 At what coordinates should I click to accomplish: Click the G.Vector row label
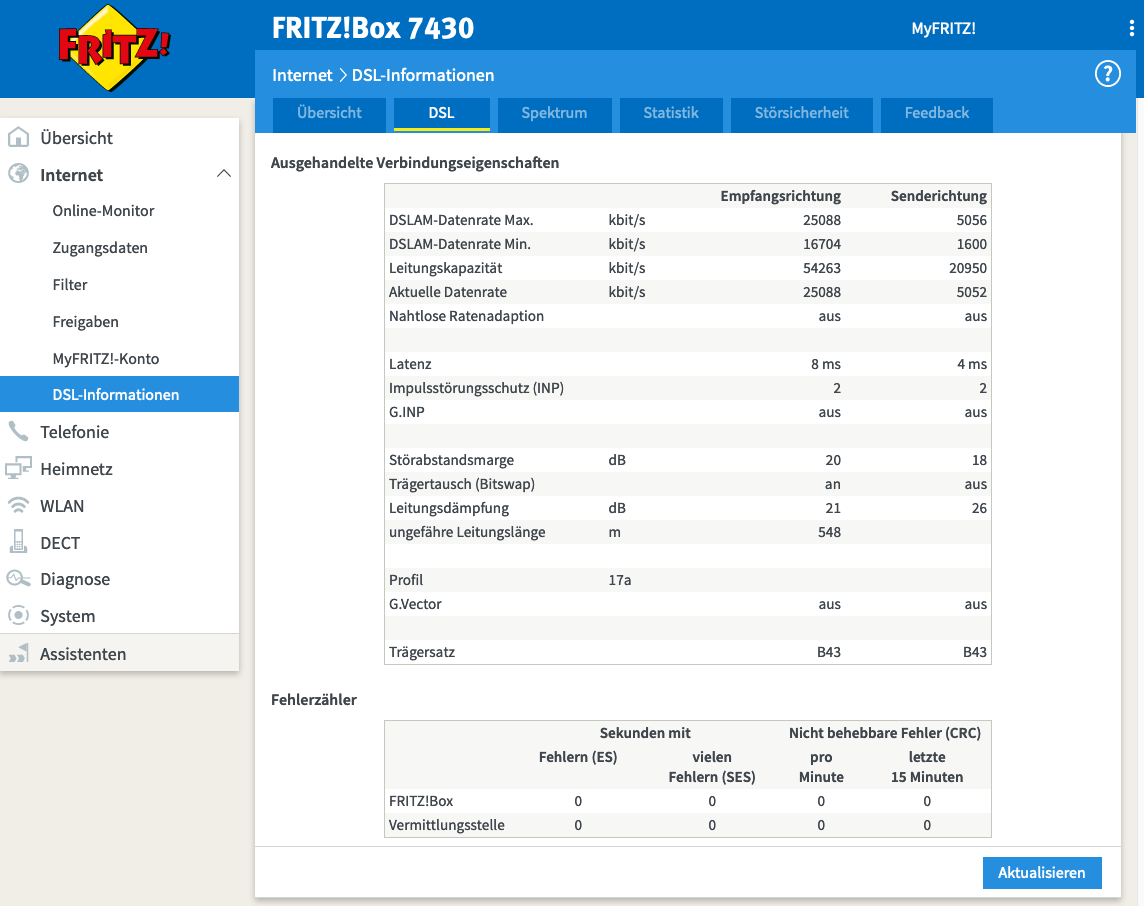click(x=415, y=604)
